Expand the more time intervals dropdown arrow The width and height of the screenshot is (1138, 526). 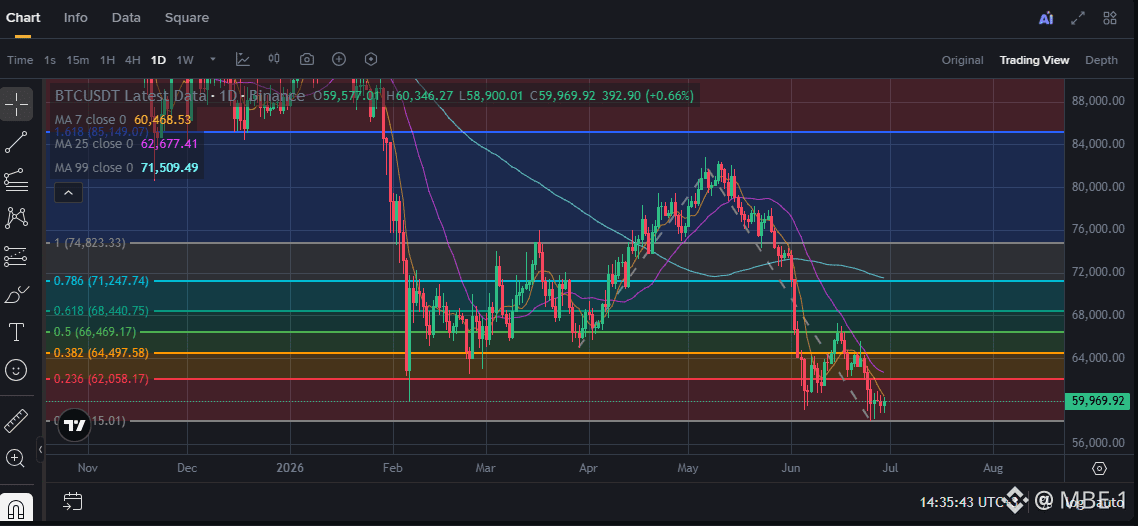[x=213, y=59]
